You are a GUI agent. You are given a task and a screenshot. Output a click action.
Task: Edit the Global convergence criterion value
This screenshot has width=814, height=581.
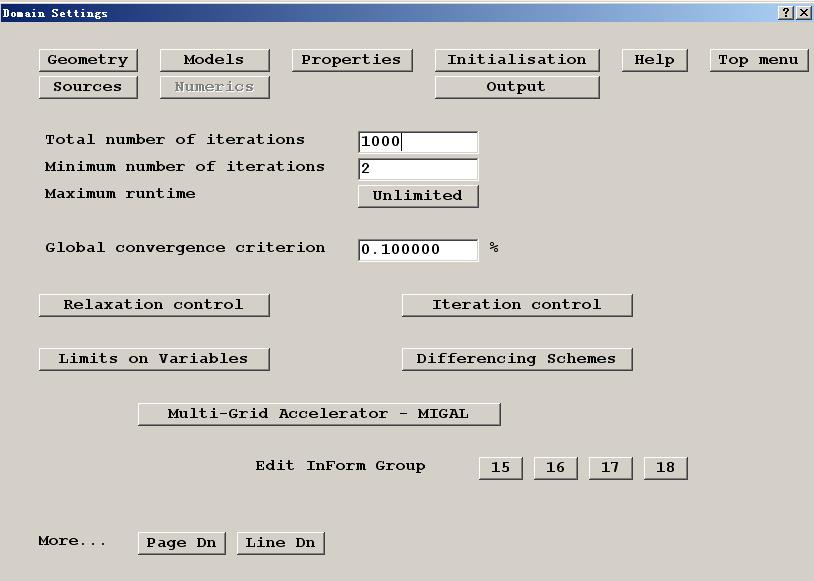pyautogui.click(x=417, y=249)
